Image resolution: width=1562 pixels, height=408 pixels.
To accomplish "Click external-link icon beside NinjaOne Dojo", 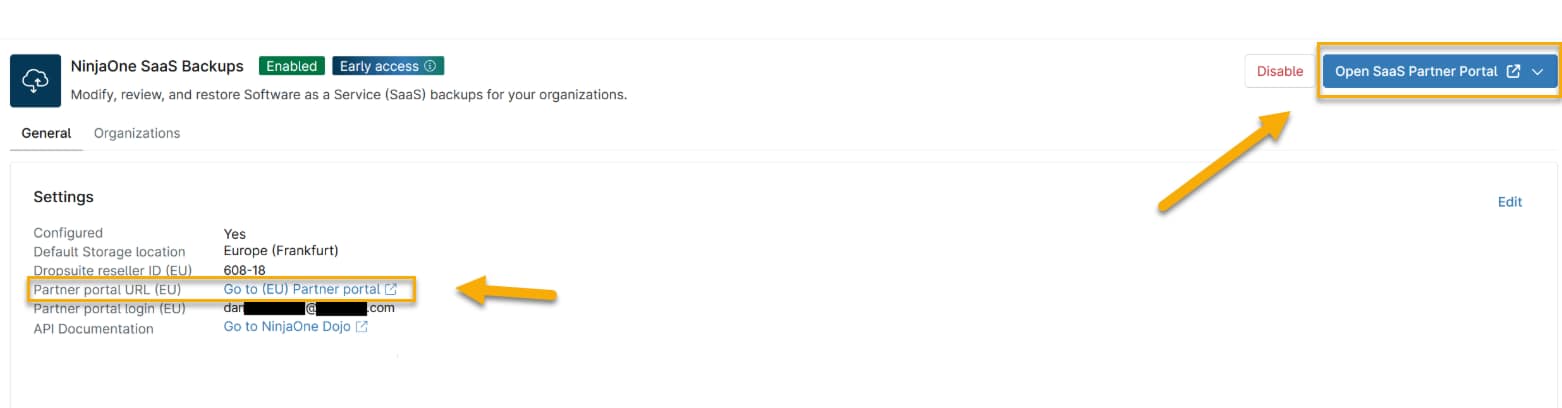I will (x=362, y=327).
